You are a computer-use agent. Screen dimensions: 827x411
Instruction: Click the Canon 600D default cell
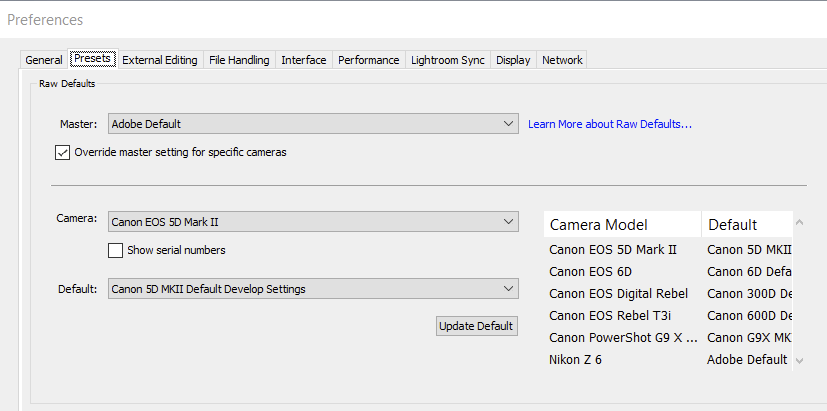click(749, 316)
